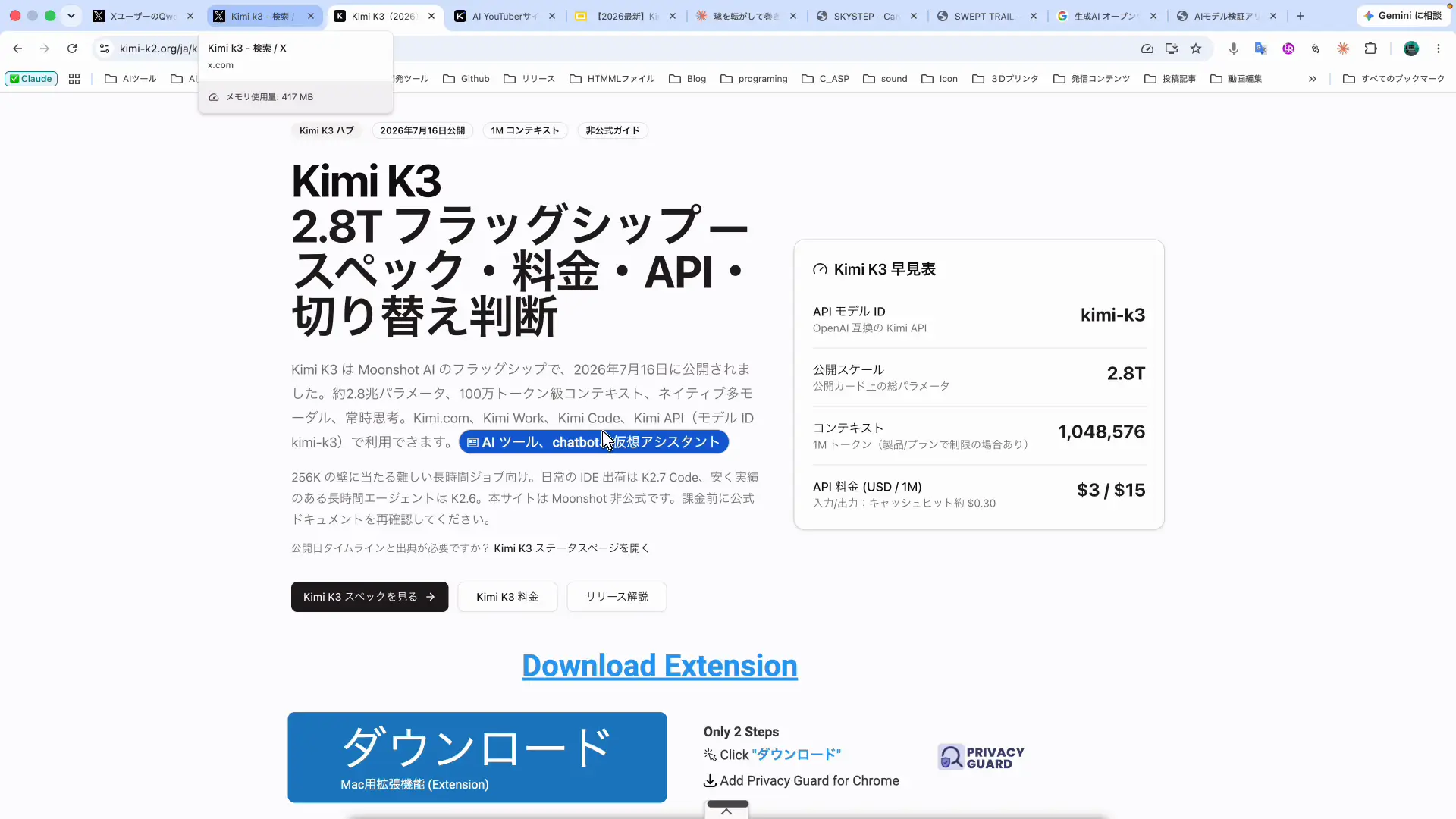This screenshot has width=1456, height=819.
Task: Click the microphone extension icon
Action: [x=1234, y=49]
